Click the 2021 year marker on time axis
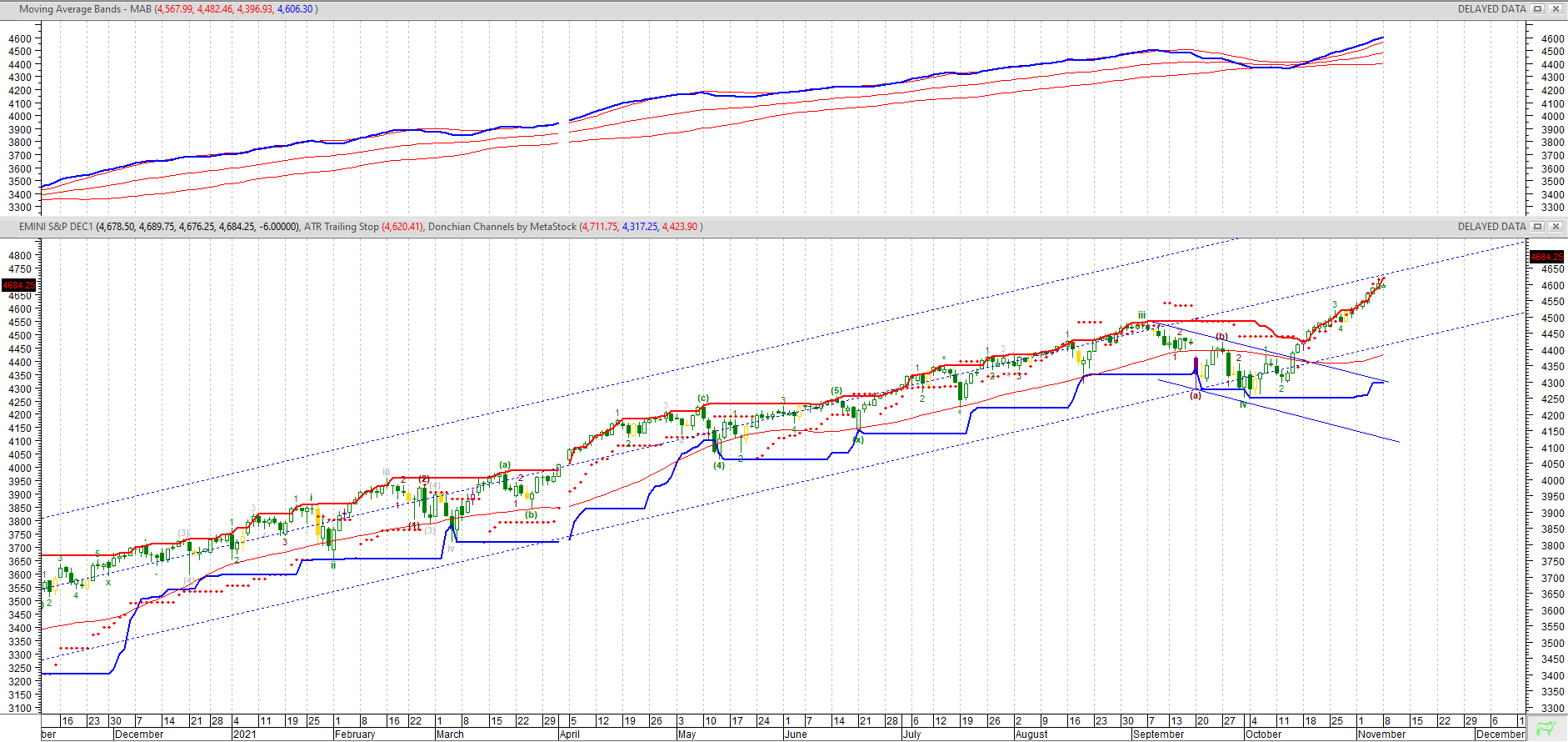Image resolution: width=1568 pixels, height=742 pixels. tap(245, 734)
